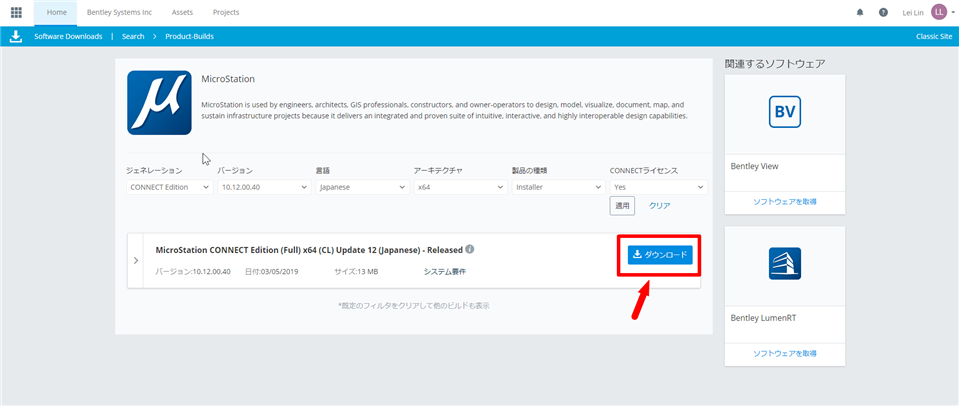Image resolution: width=959 pixels, height=406 pixels.
Task: Click the clear default filters link below results
Action: (413, 305)
